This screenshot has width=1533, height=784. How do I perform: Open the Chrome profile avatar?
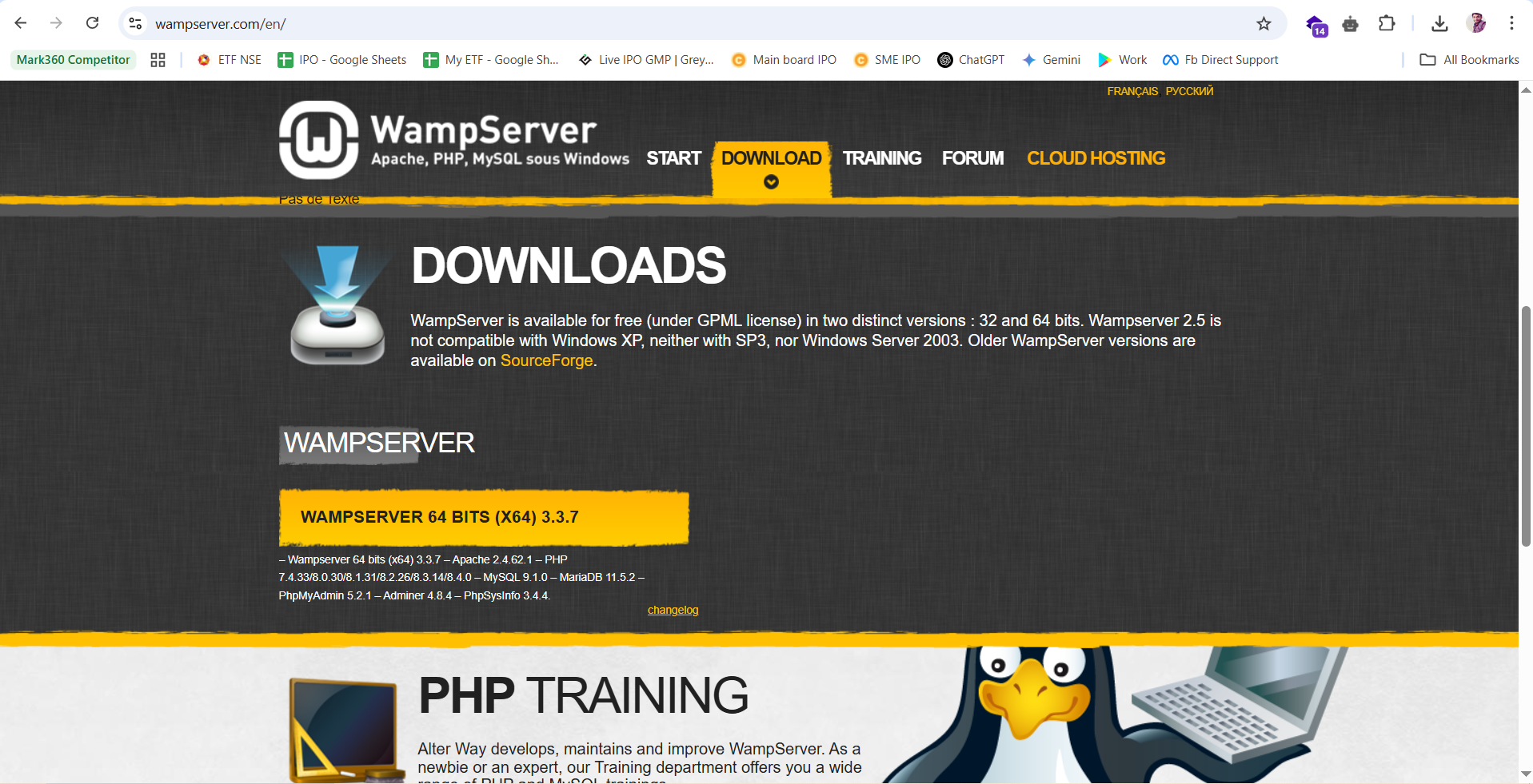pyautogui.click(x=1476, y=23)
